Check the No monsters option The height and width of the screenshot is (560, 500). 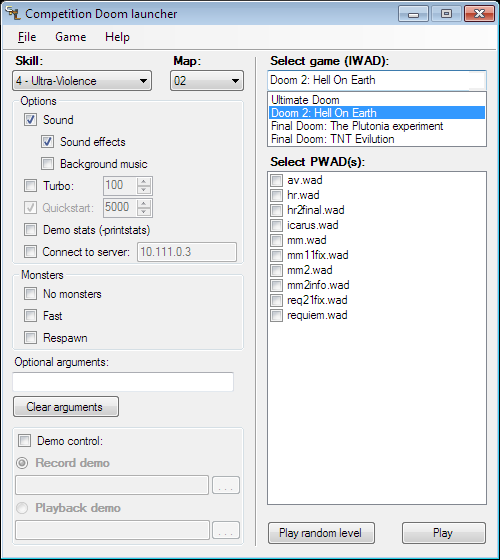point(30,294)
